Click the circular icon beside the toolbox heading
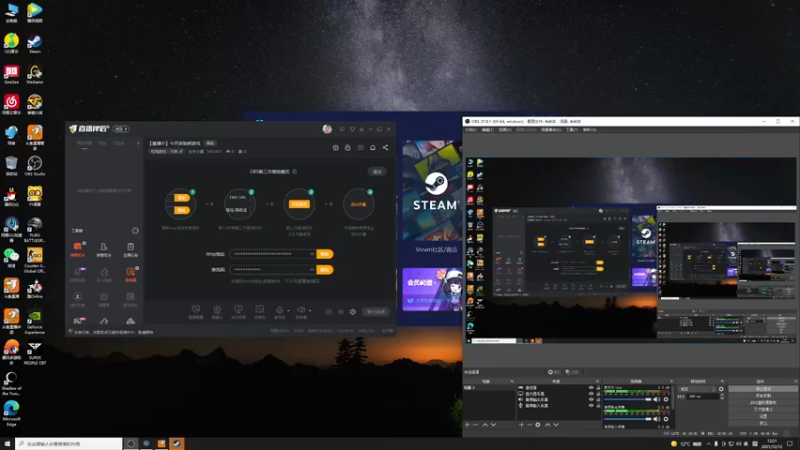800x450 pixels. (x=135, y=231)
